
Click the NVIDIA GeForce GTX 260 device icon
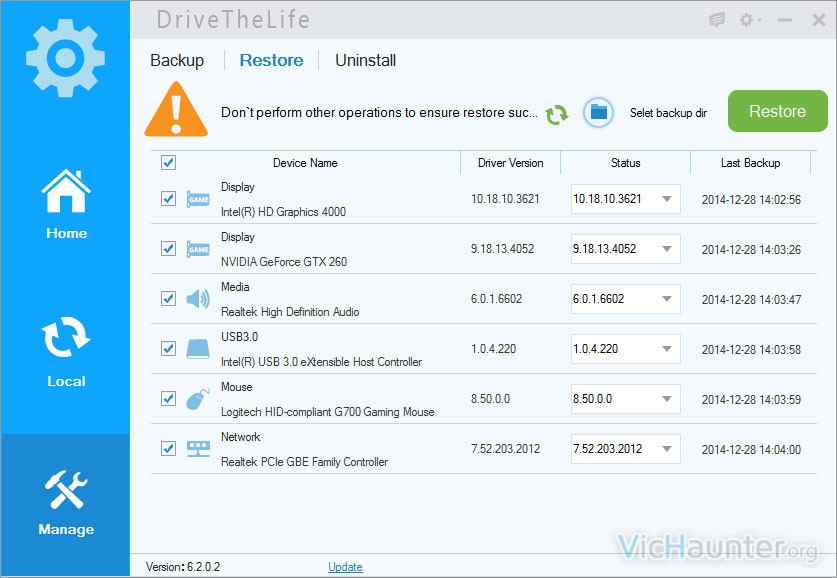coord(198,249)
